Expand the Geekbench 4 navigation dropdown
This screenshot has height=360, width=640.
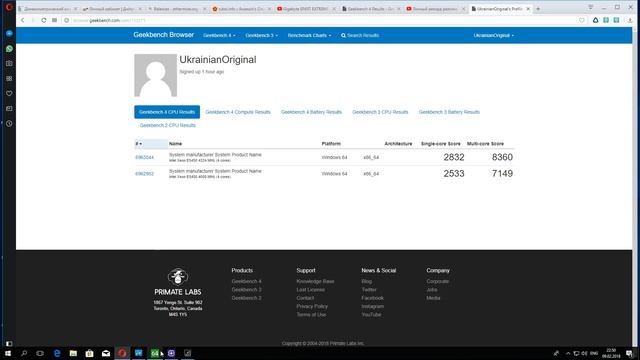pyautogui.click(x=219, y=36)
